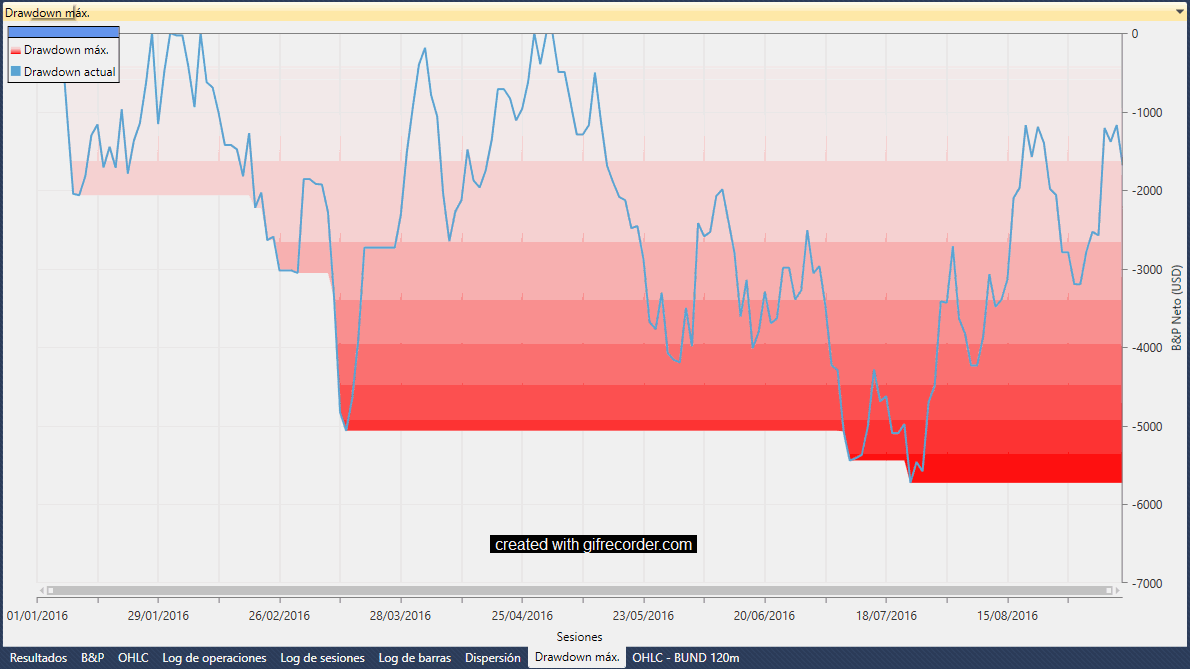Click the Drawdown actual legend label
The height and width of the screenshot is (669, 1190).
[69, 71]
